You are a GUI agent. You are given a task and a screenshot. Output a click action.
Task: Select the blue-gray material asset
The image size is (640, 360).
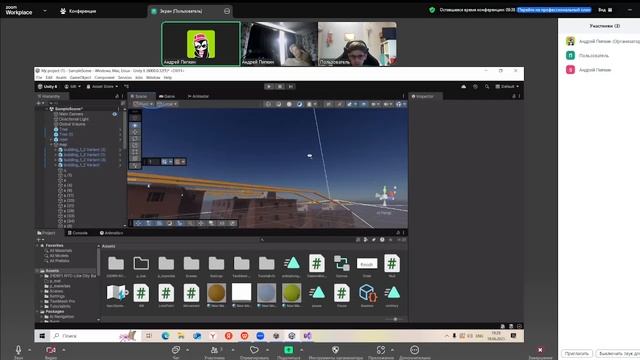(x=267, y=293)
